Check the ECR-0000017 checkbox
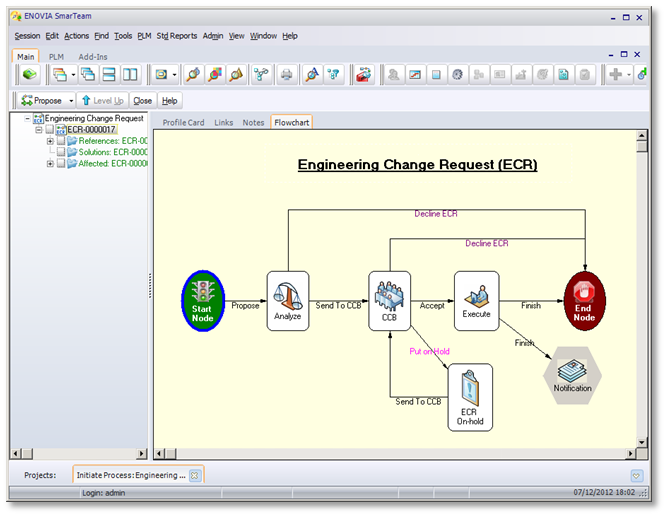This screenshot has width=666, height=516. [49, 130]
